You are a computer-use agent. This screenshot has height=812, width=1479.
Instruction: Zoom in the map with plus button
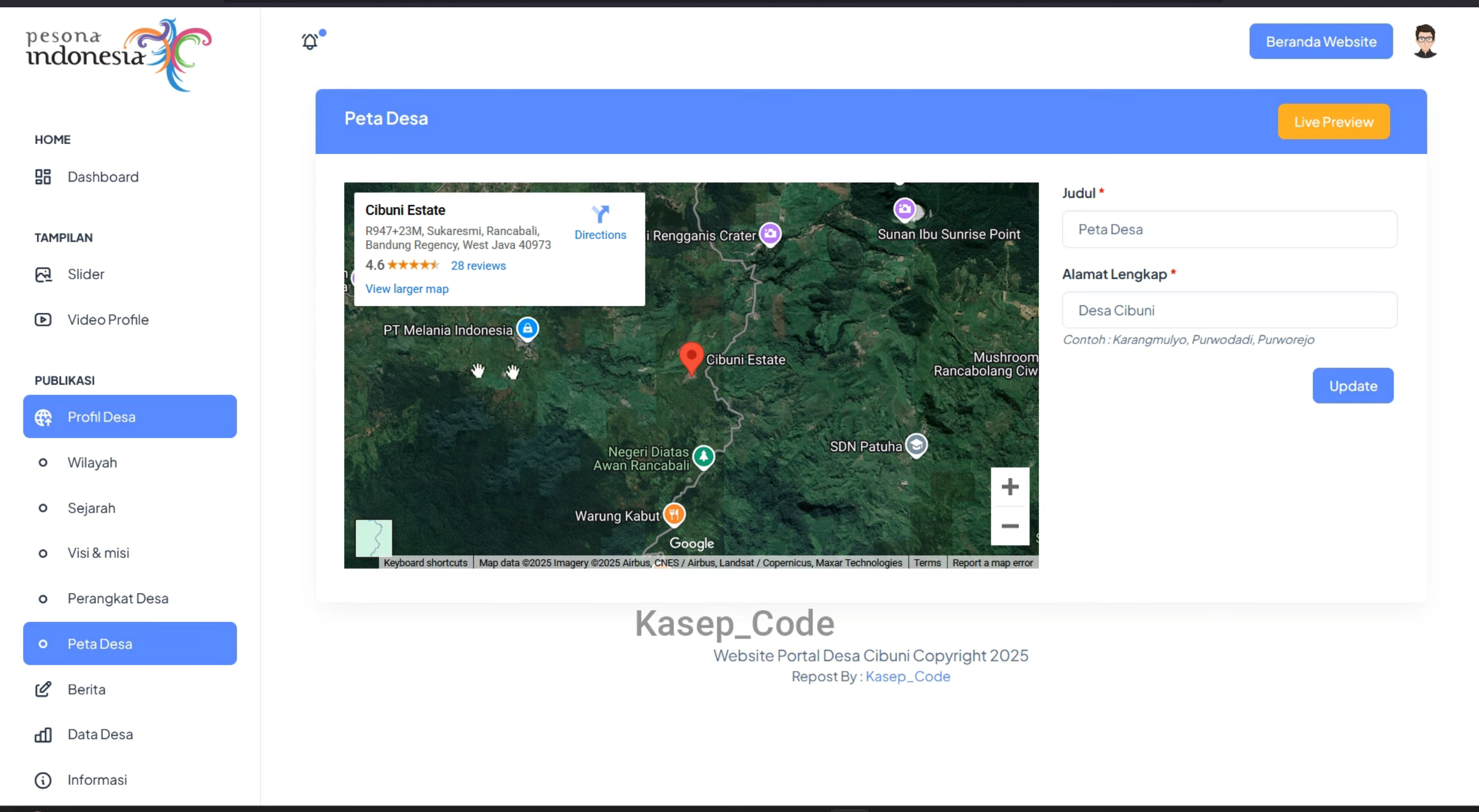coord(1010,486)
